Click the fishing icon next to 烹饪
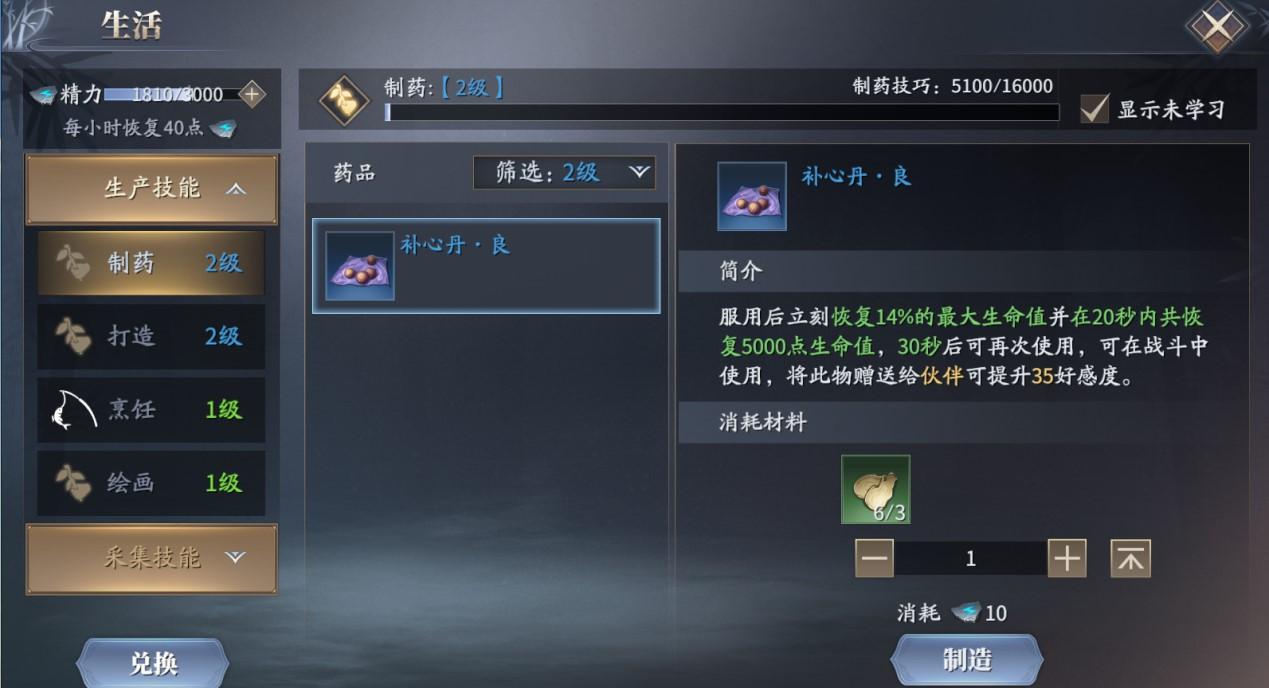 tap(73, 409)
